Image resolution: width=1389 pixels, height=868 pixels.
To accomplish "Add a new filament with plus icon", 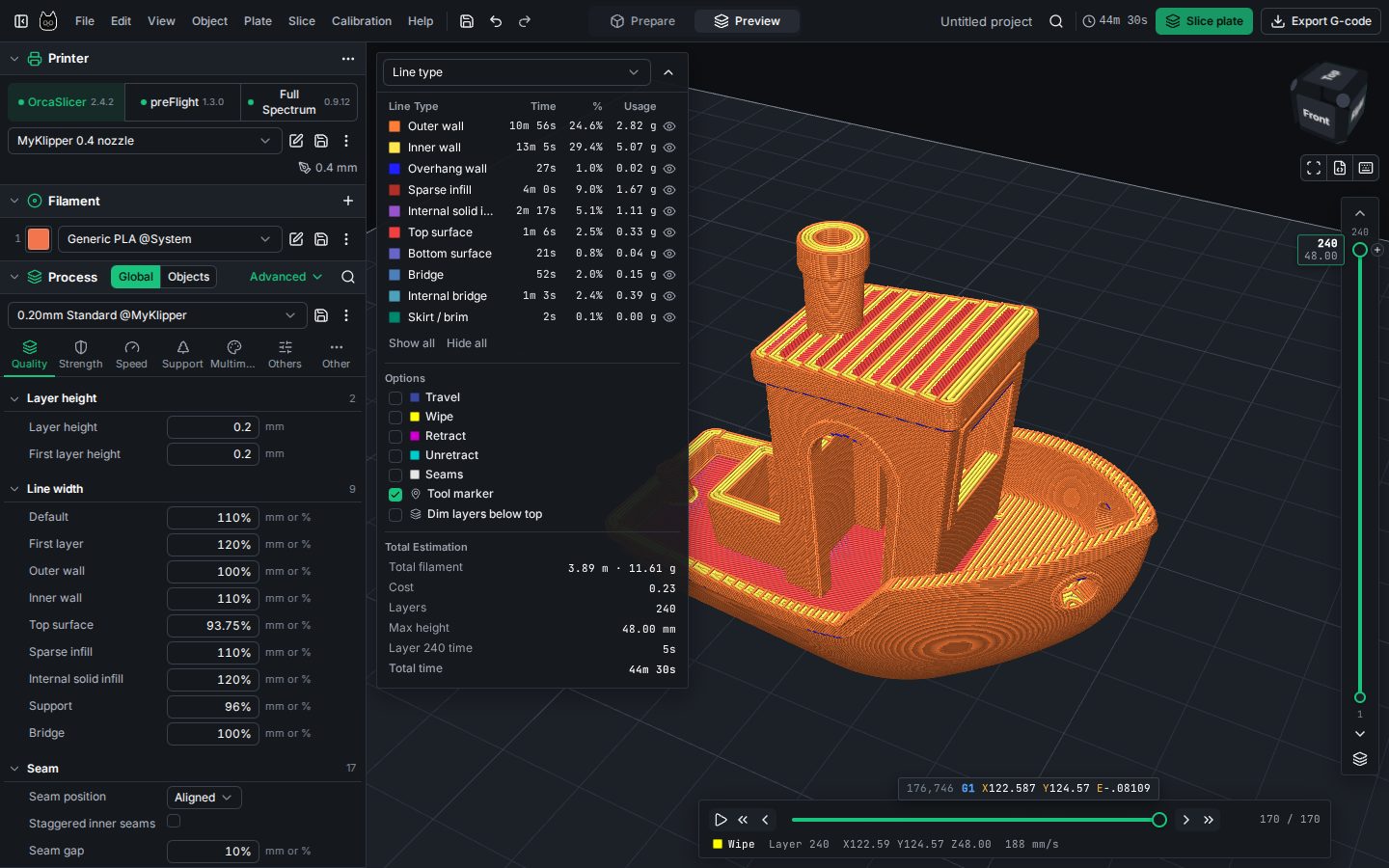I will click(348, 201).
